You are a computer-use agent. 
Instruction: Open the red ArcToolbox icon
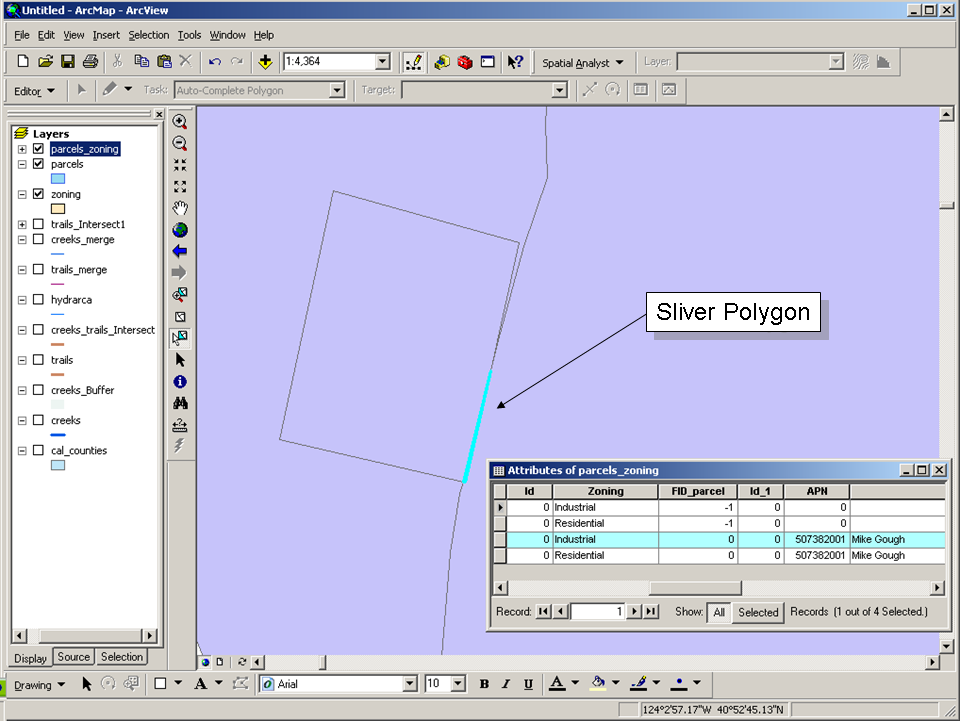[x=465, y=62]
